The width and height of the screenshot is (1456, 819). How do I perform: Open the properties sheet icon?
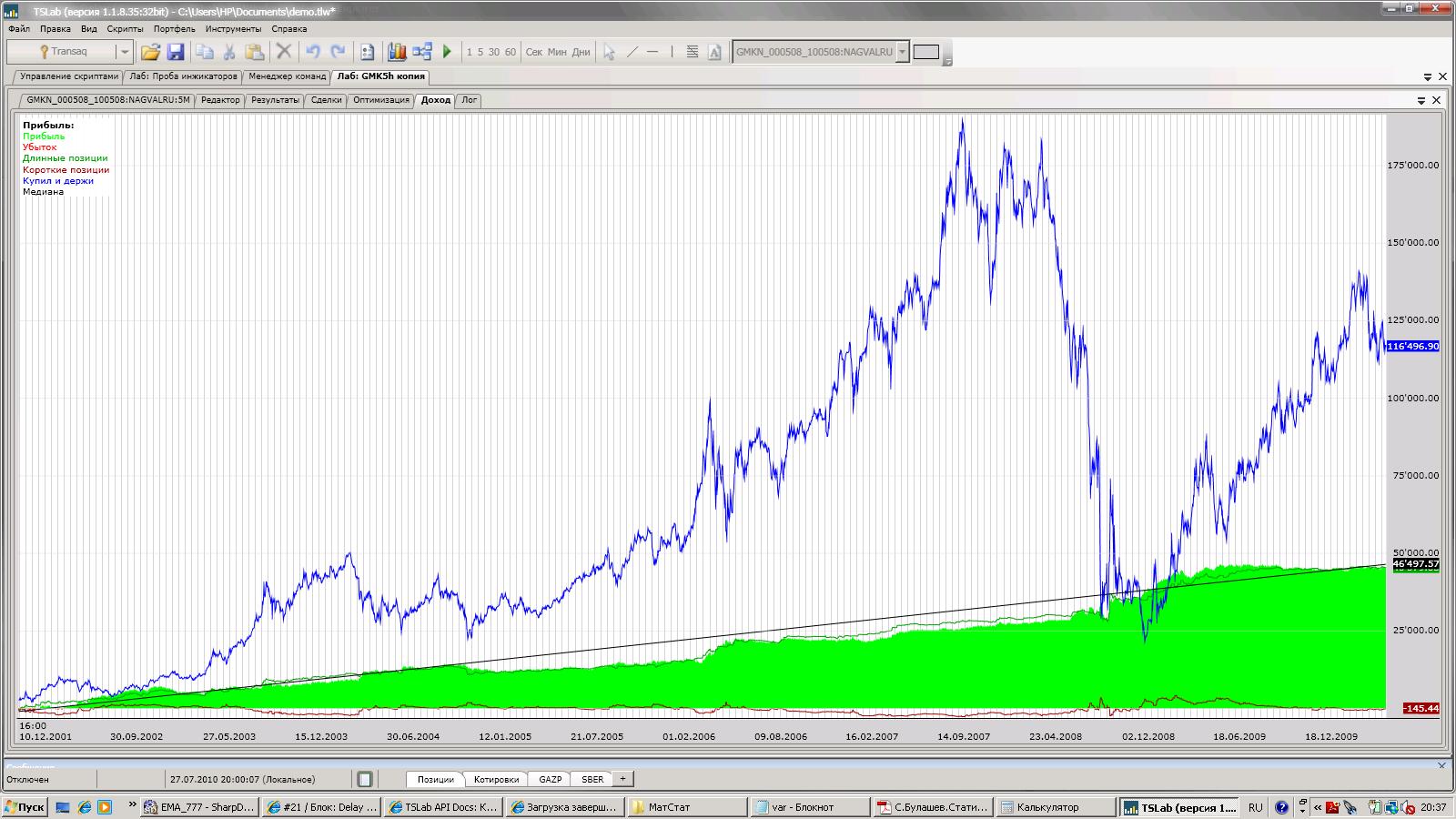[367, 52]
